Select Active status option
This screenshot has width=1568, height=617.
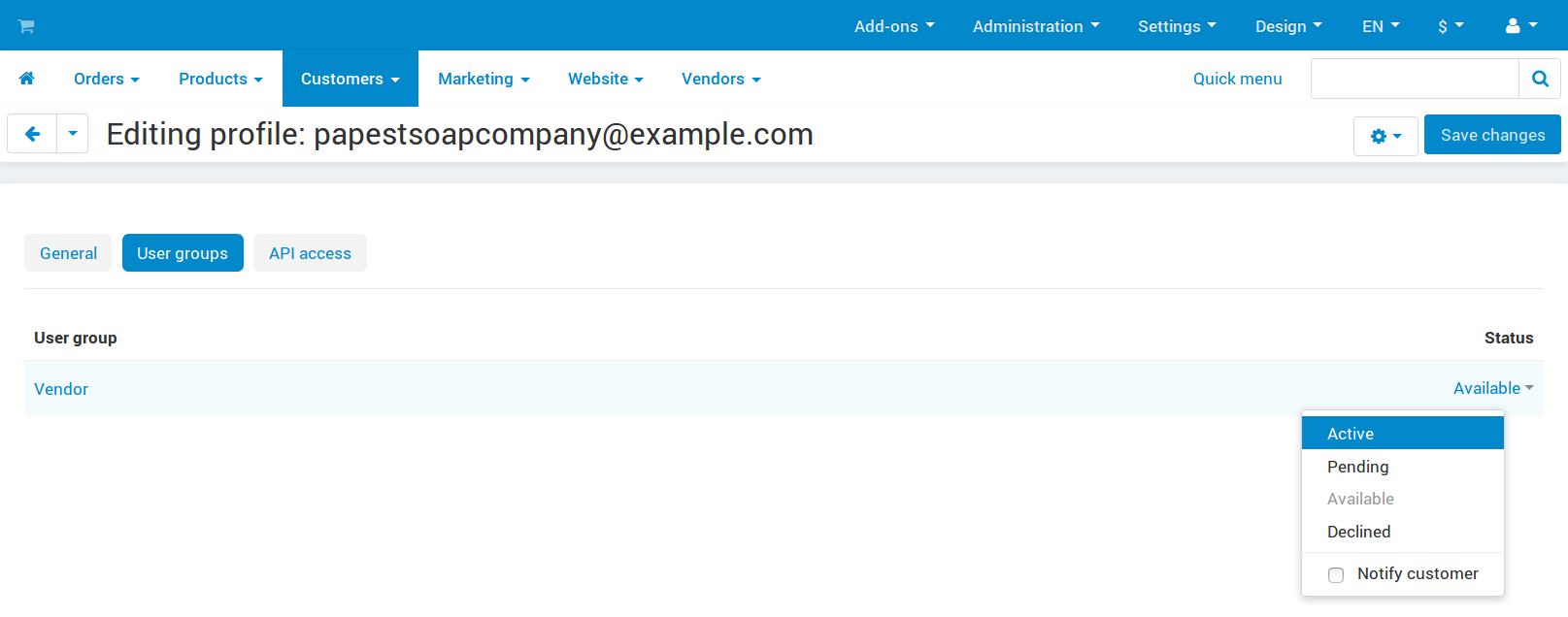pyautogui.click(x=1403, y=434)
